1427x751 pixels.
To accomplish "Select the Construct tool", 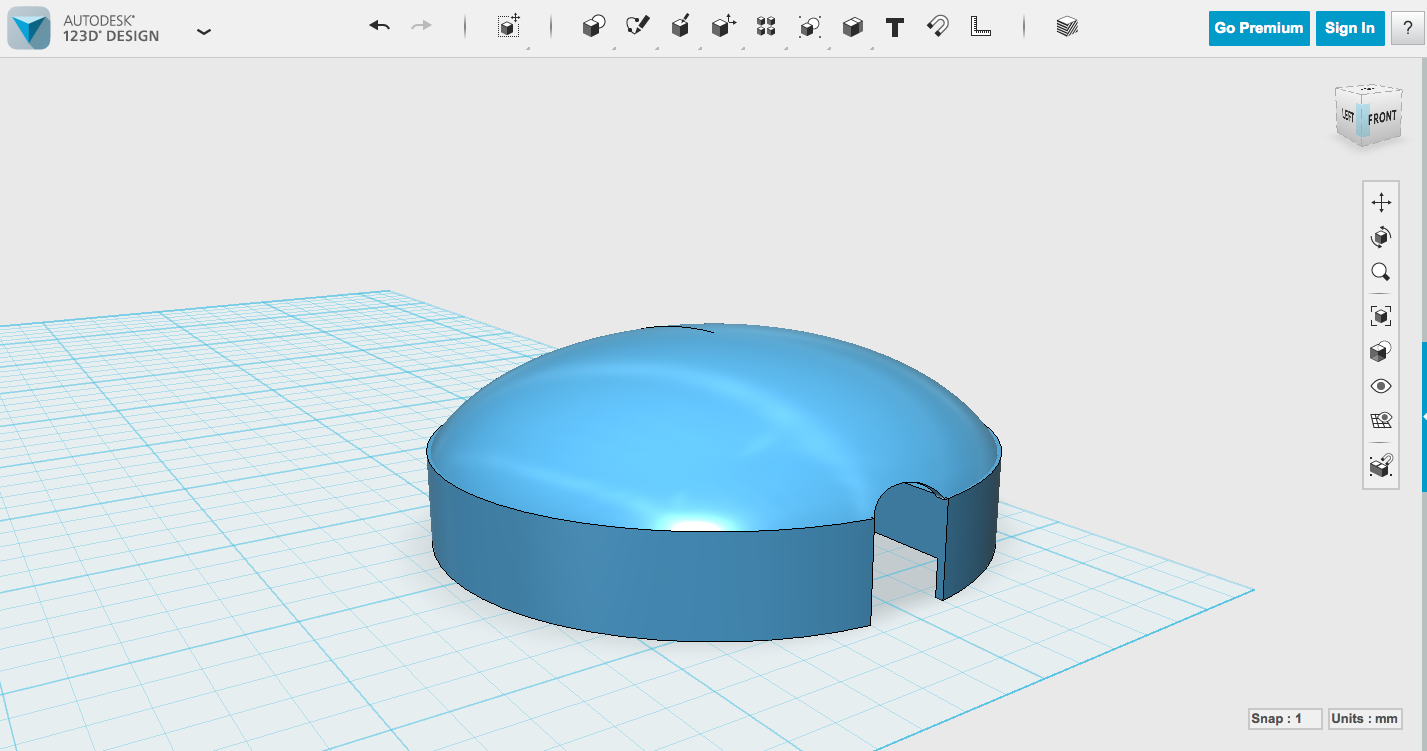I will pyautogui.click(x=681, y=27).
